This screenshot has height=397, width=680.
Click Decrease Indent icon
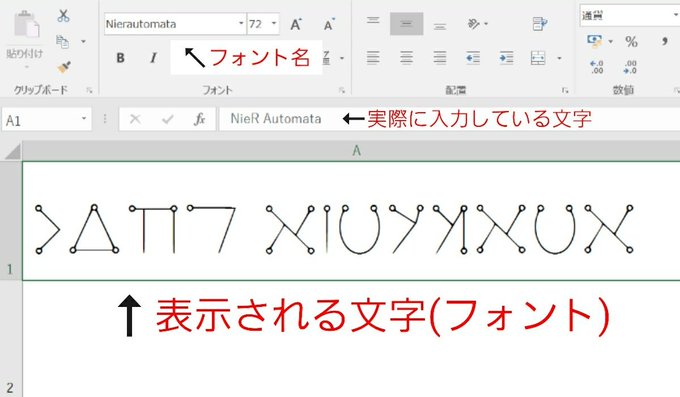click(x=473, y=57)
